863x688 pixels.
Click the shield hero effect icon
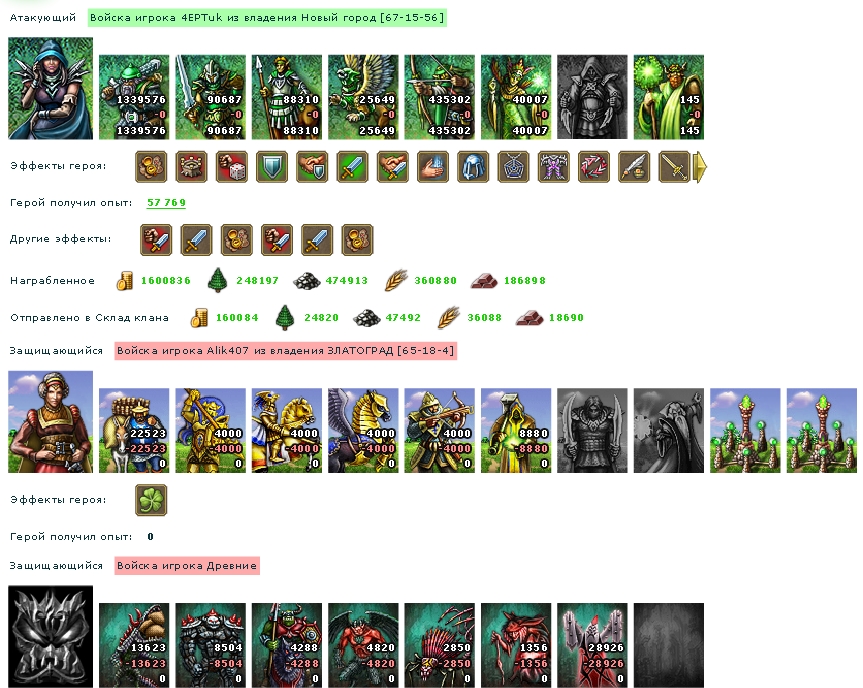[x=272, y=167]
